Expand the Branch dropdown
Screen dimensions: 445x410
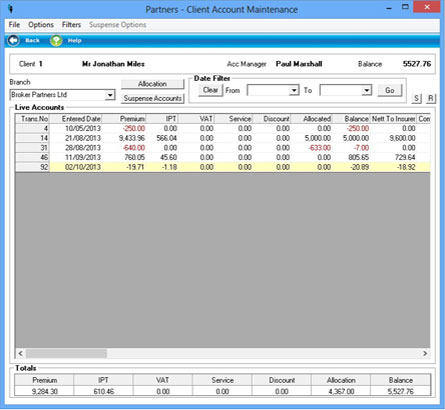110,95
